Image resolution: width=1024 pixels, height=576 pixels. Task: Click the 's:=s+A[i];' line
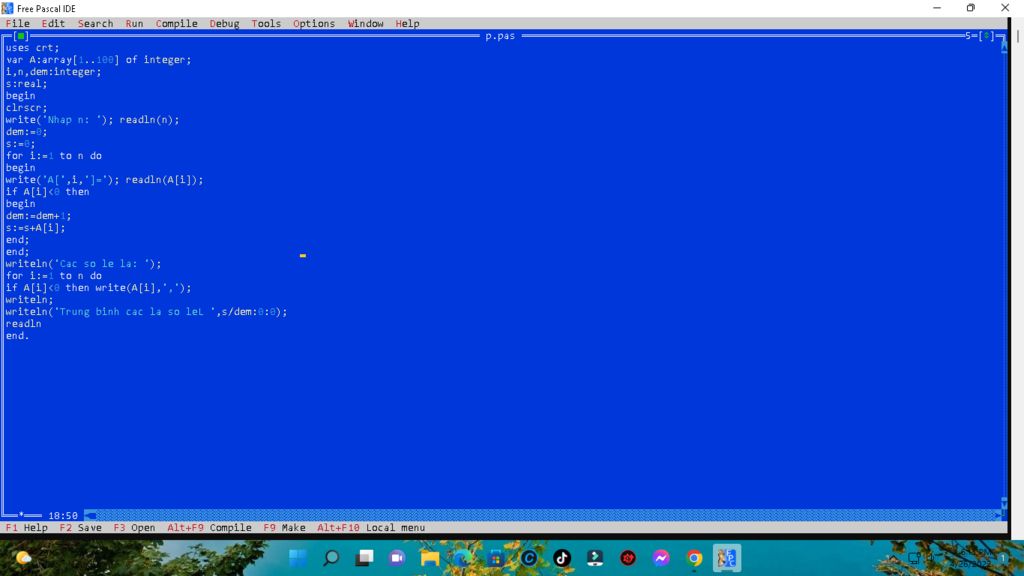pyautogui.click(x=35, y=228)
